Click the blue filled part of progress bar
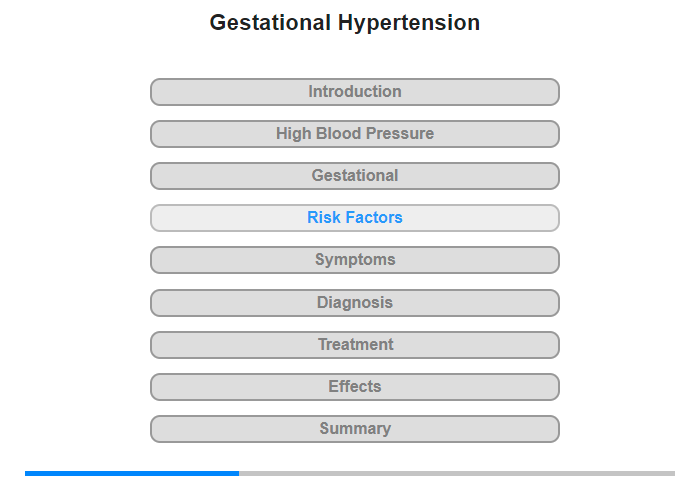This screenshot has height=480, width=700. coord(132,473)
